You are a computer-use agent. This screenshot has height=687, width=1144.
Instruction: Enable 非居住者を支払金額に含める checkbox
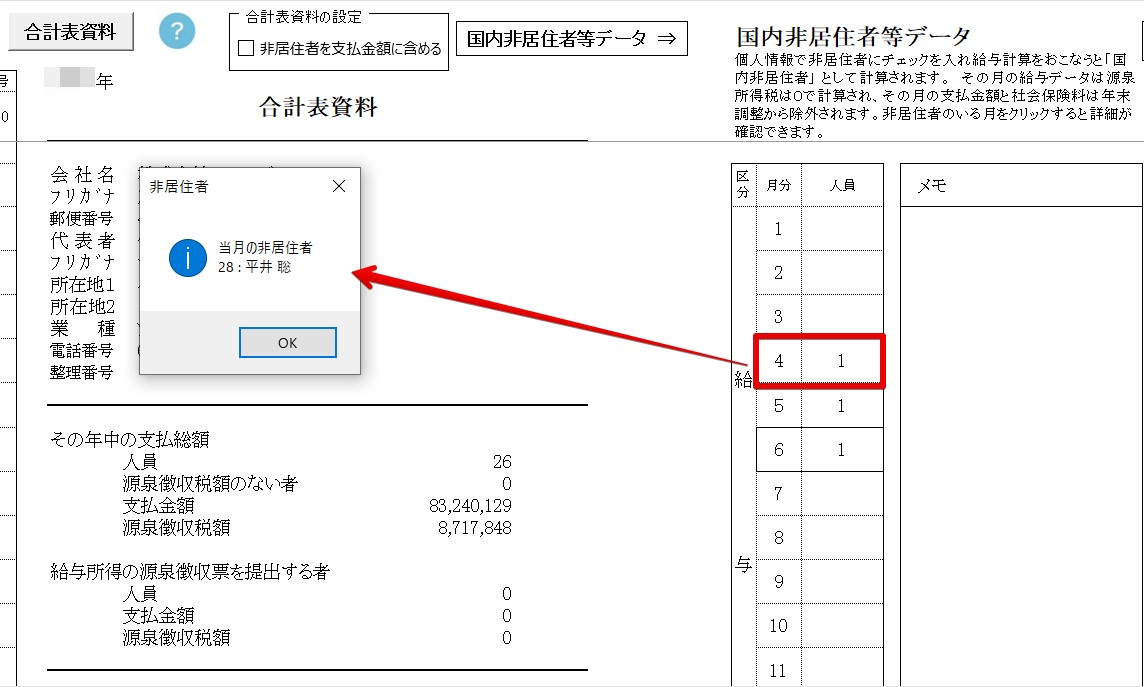tap(246, 48)
